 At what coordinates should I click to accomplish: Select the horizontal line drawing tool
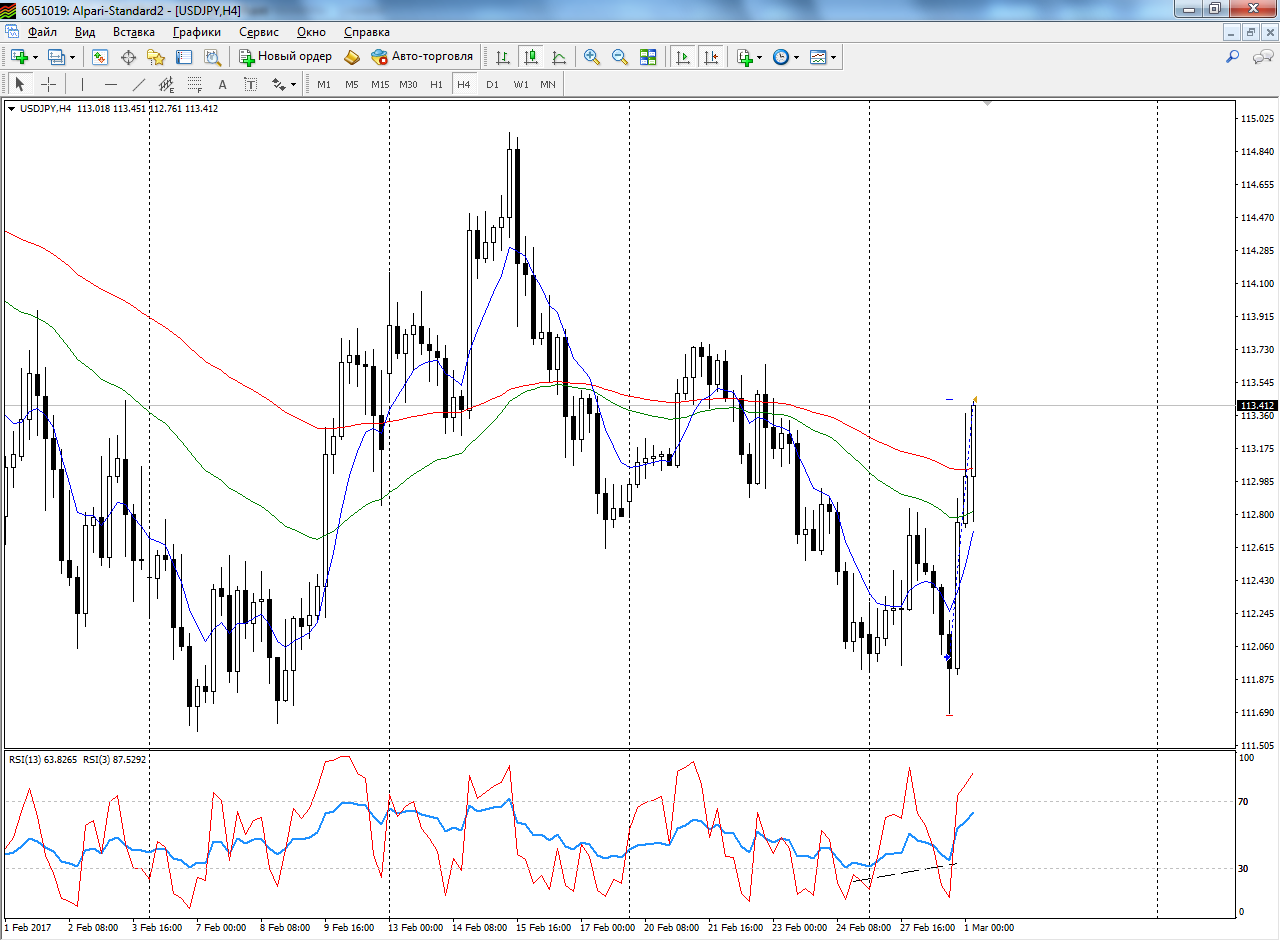(111, 84)
